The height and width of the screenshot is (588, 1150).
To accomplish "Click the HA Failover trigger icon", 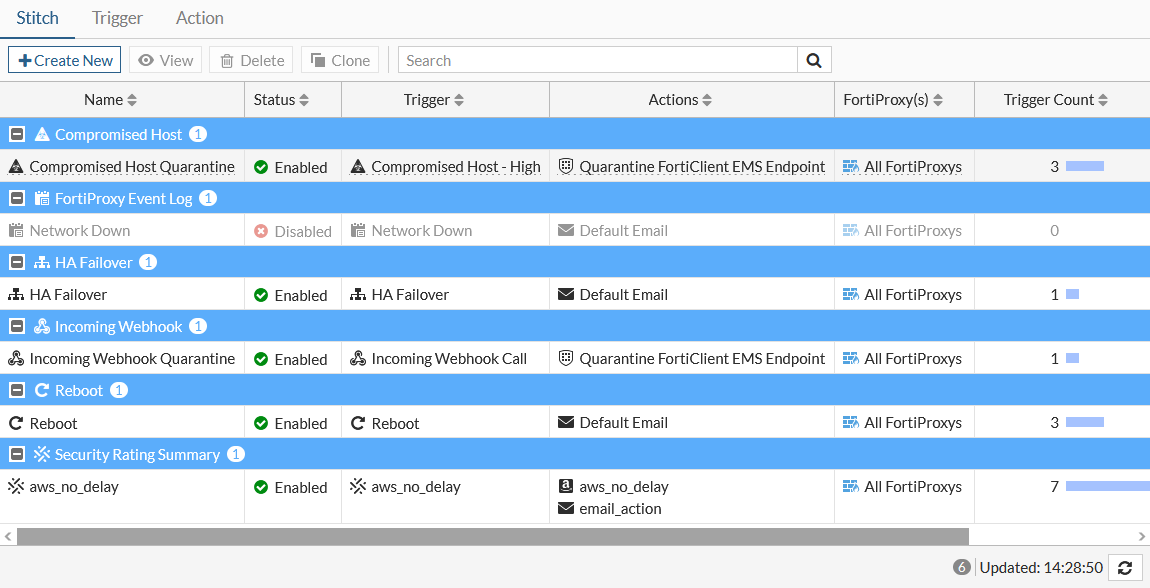I will [x=358, y=295].
